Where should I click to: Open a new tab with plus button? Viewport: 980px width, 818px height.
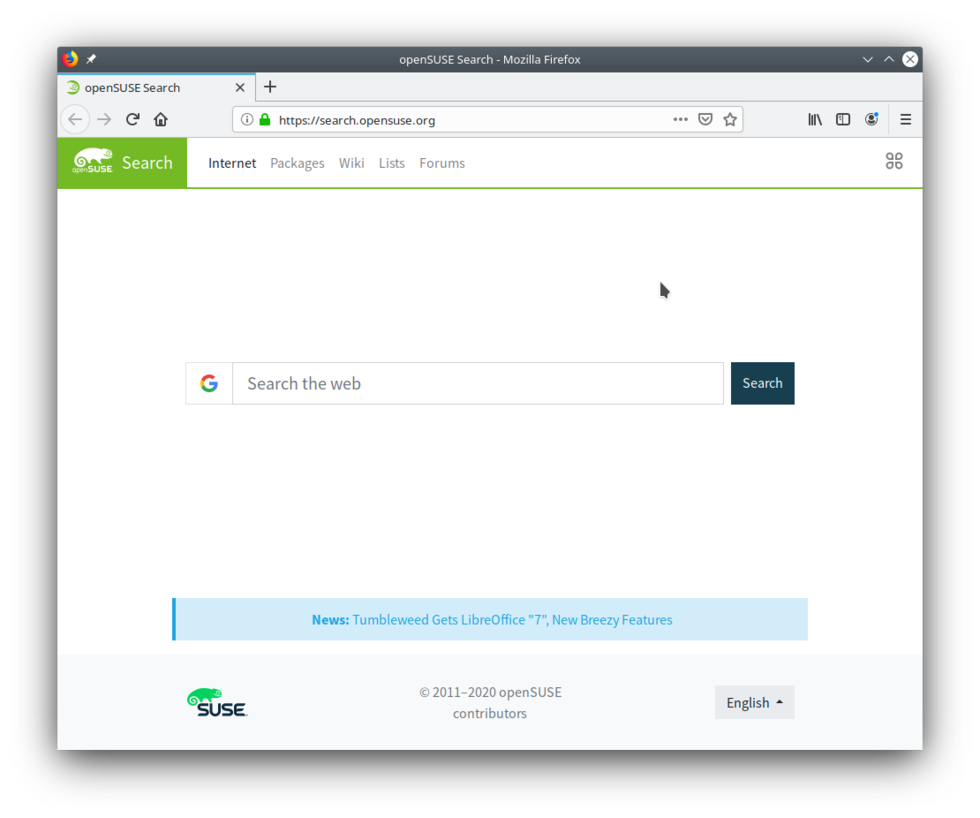[x=270, y=87]
